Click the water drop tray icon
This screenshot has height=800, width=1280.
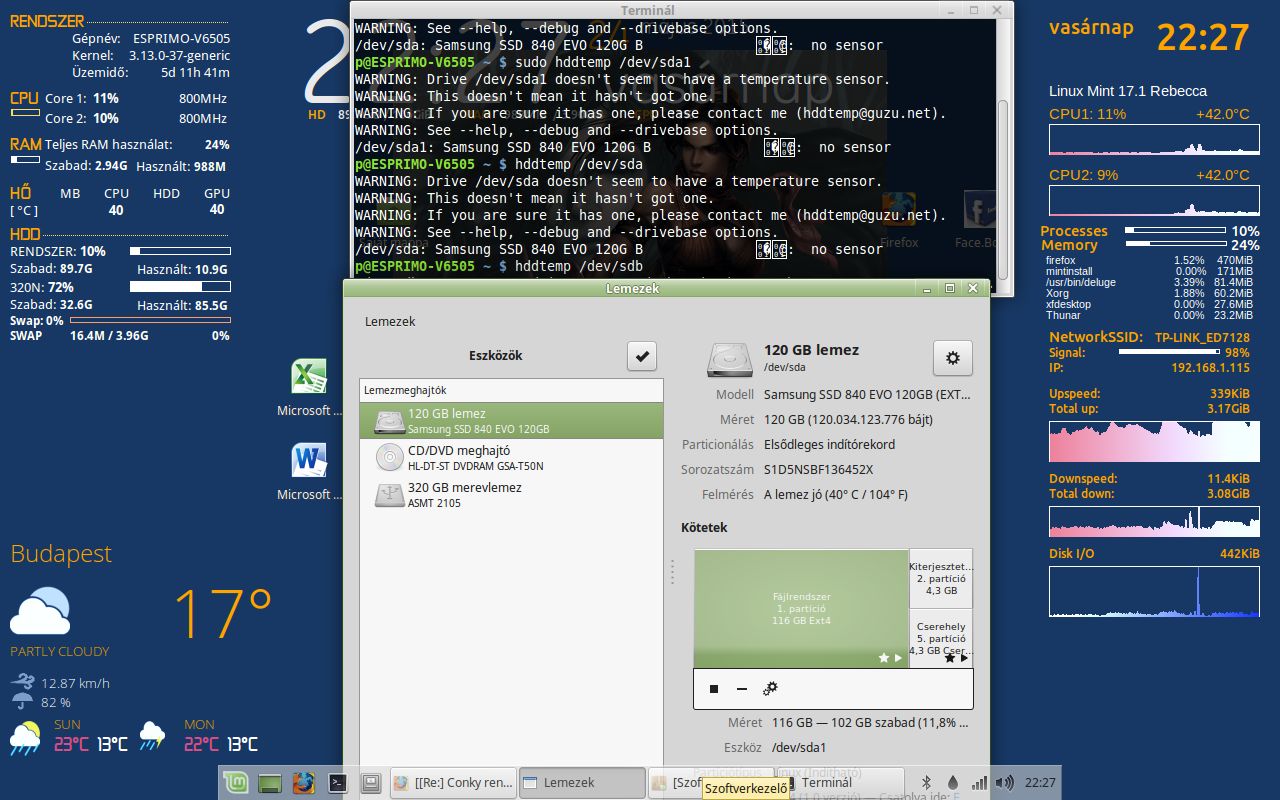953,783
